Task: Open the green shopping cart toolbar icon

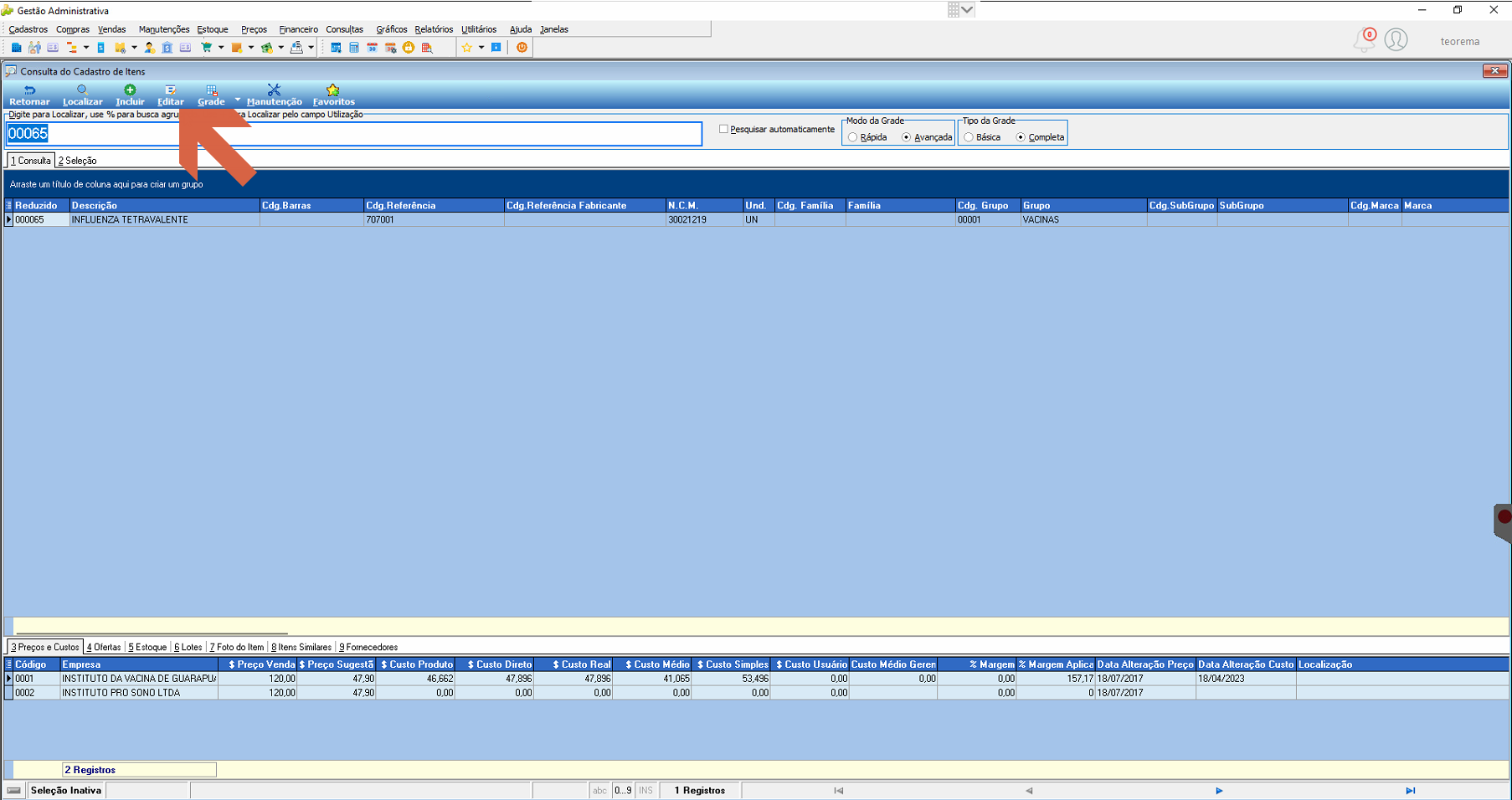Action: tap(207, 48)
